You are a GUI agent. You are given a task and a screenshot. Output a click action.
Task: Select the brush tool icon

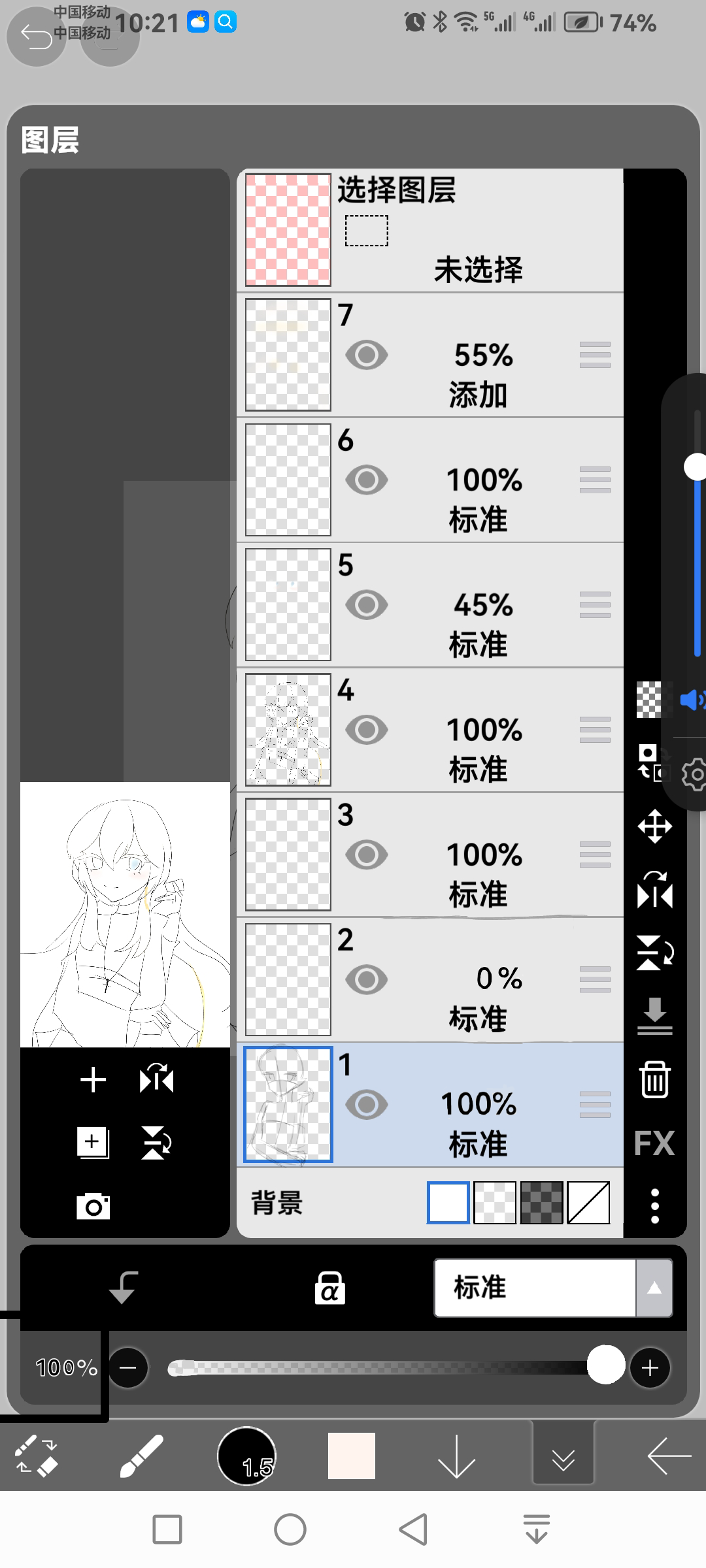141,1456
